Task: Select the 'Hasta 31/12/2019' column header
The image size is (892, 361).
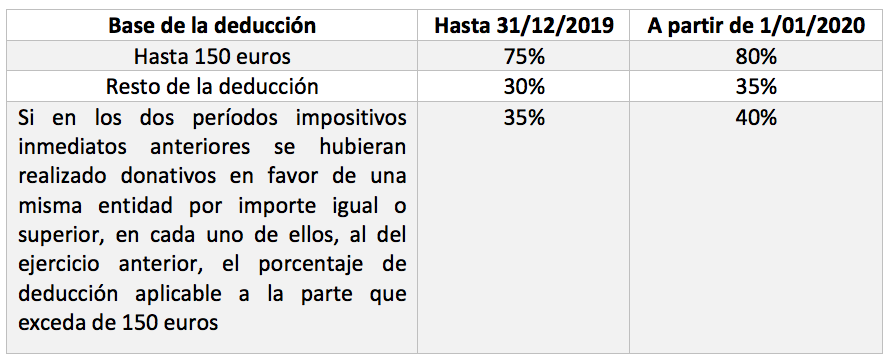Action: 524,26
